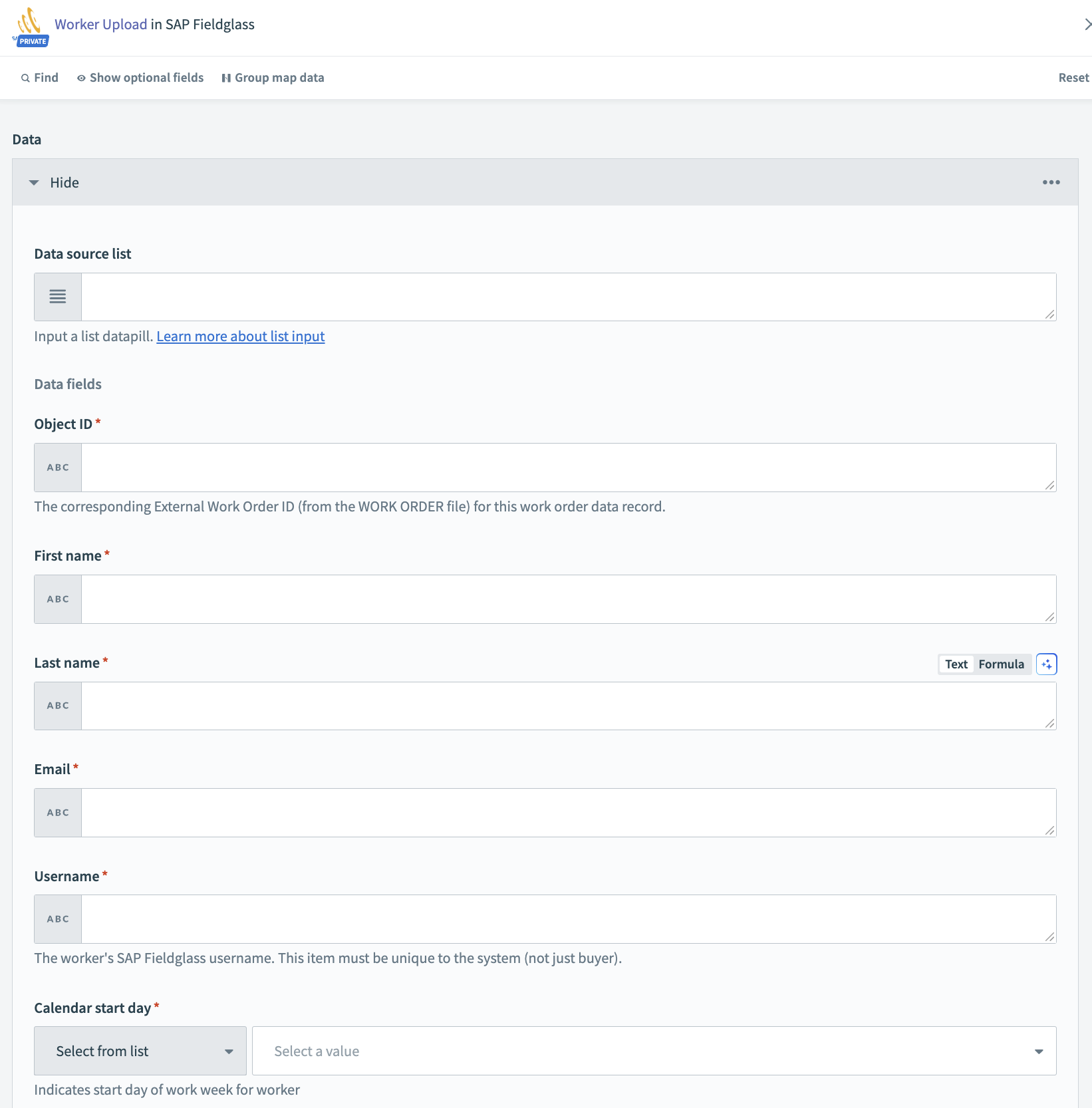Open the AI sparkle assistant beside Last name

[1046, 664]
